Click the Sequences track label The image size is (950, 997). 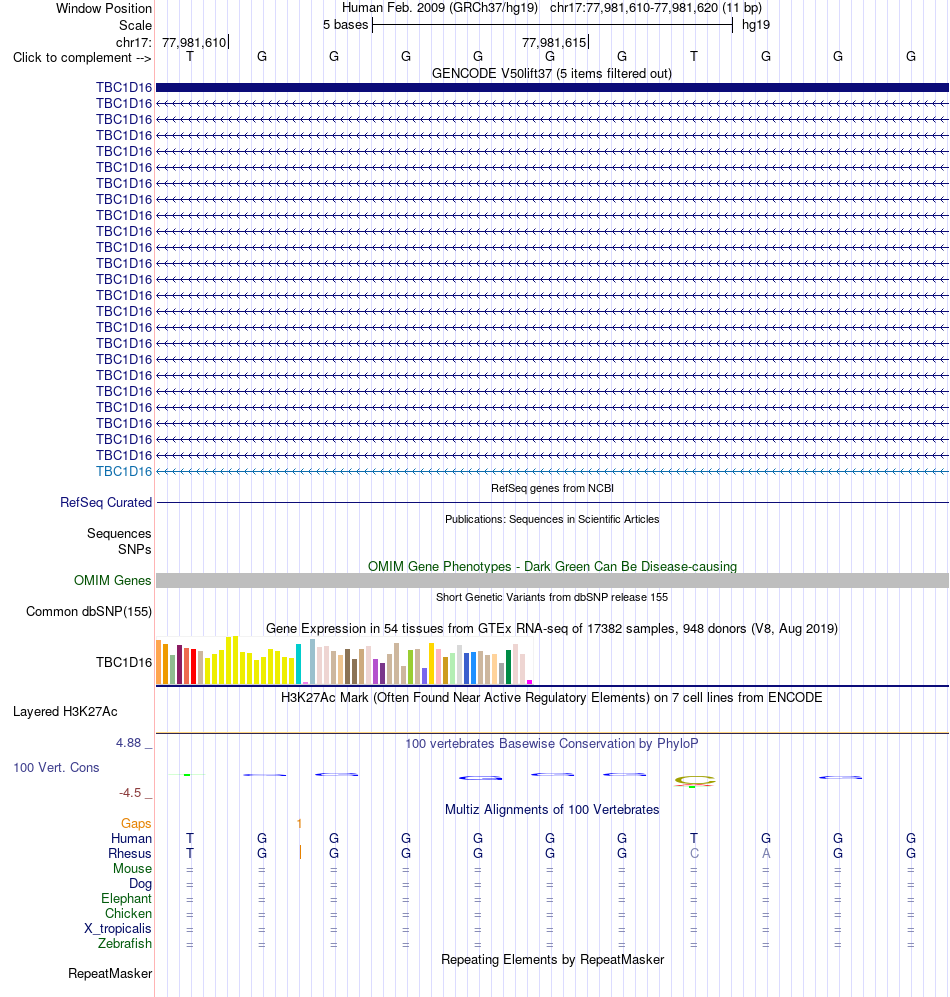coord(119,533)
